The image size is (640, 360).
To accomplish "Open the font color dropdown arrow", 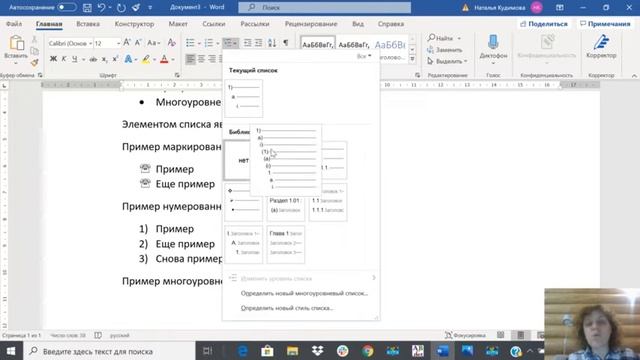I will 173,60.
